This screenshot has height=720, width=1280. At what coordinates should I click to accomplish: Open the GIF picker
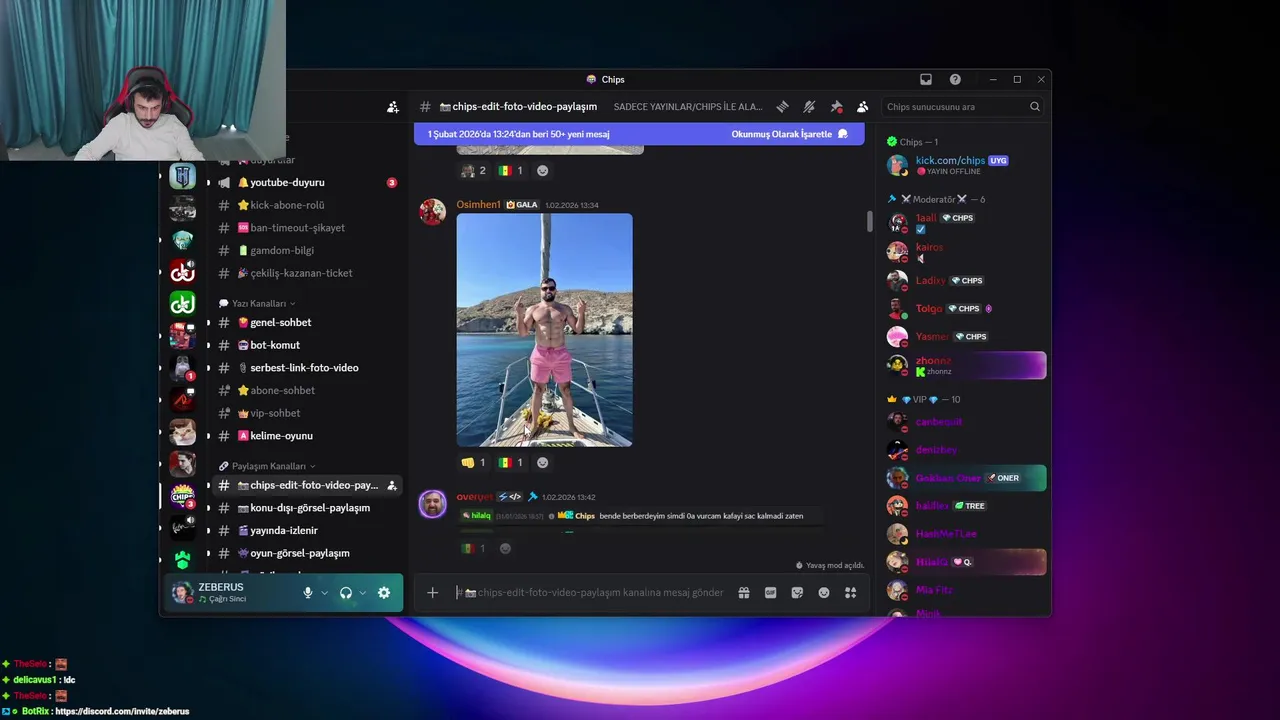[770, 593]
